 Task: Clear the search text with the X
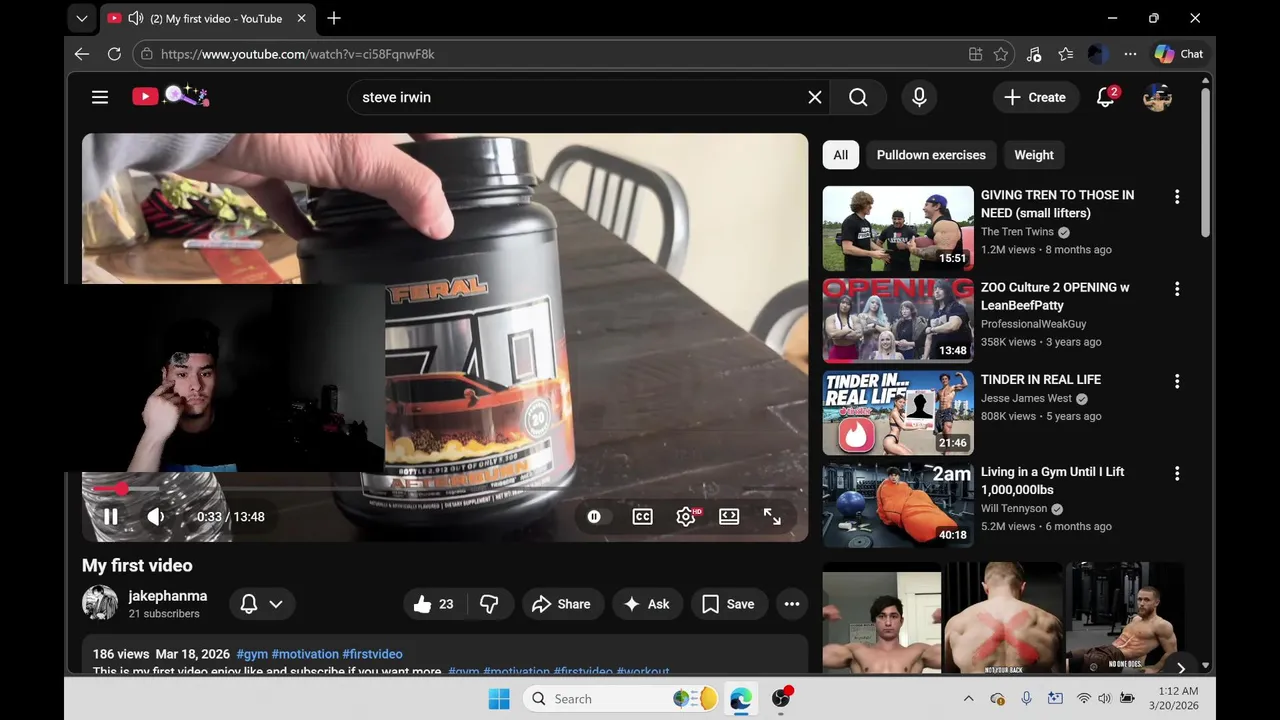pos(815,97)
